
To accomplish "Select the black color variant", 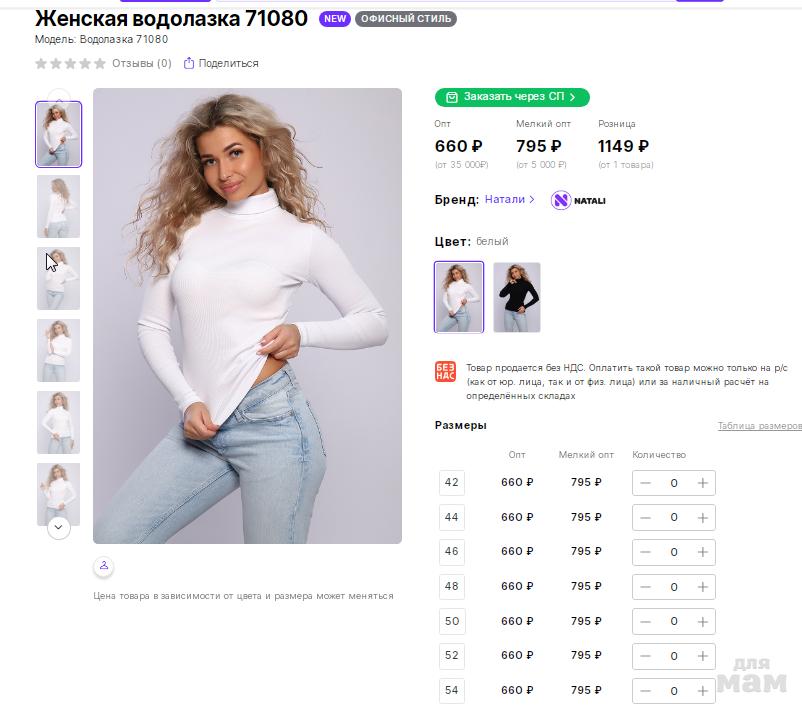I will point(517,297).
